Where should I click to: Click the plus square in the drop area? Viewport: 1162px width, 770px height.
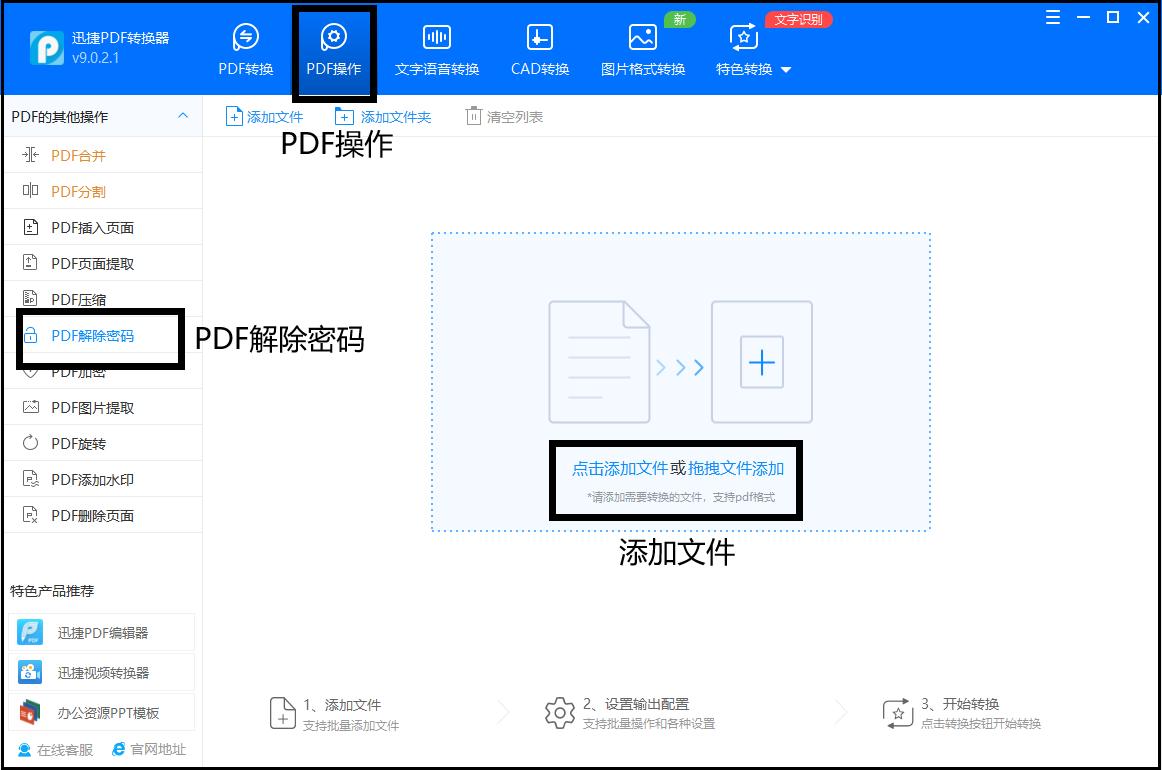761,363
